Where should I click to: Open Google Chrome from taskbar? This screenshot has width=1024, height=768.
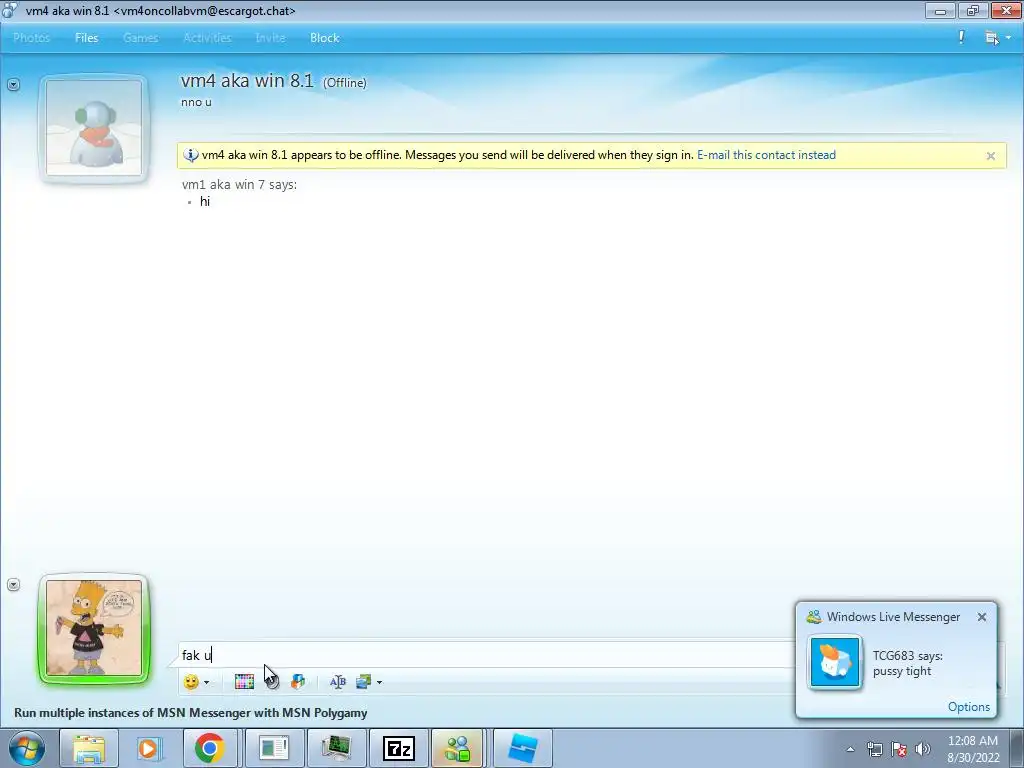210,748
